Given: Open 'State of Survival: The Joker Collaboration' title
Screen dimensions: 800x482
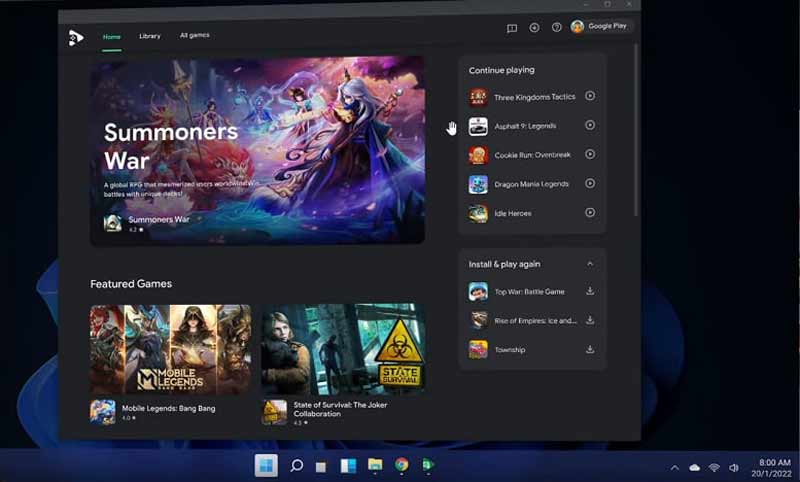Looking at the screenshot, I should 340,409.
